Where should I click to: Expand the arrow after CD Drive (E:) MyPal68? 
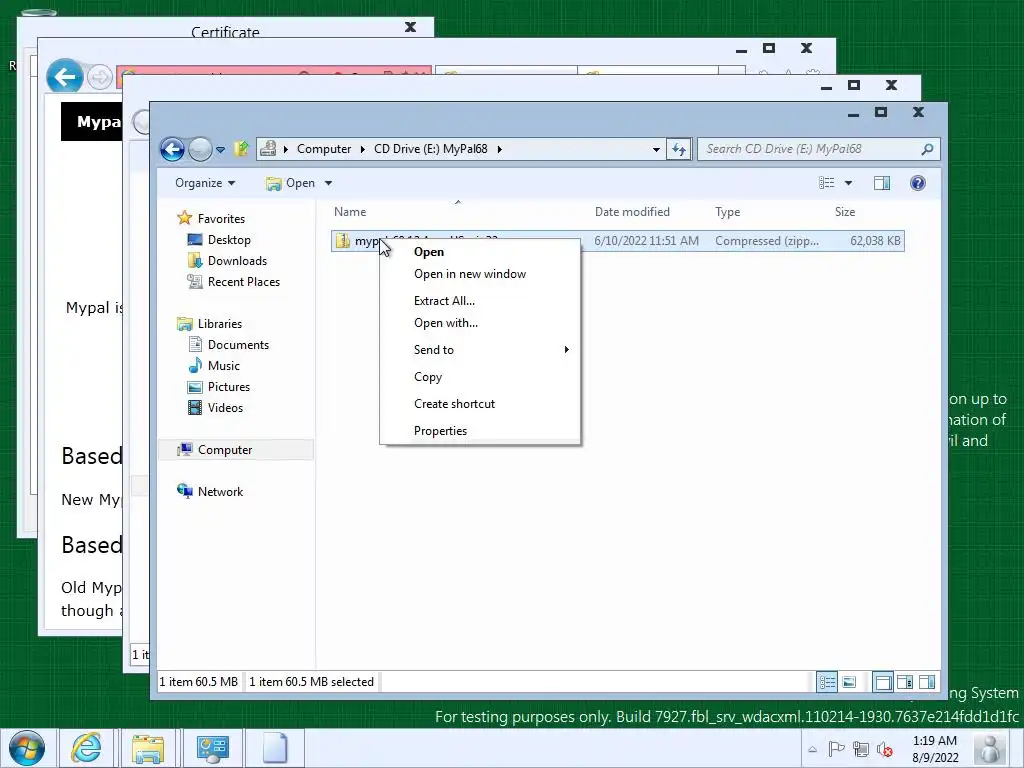coord(500,149)
